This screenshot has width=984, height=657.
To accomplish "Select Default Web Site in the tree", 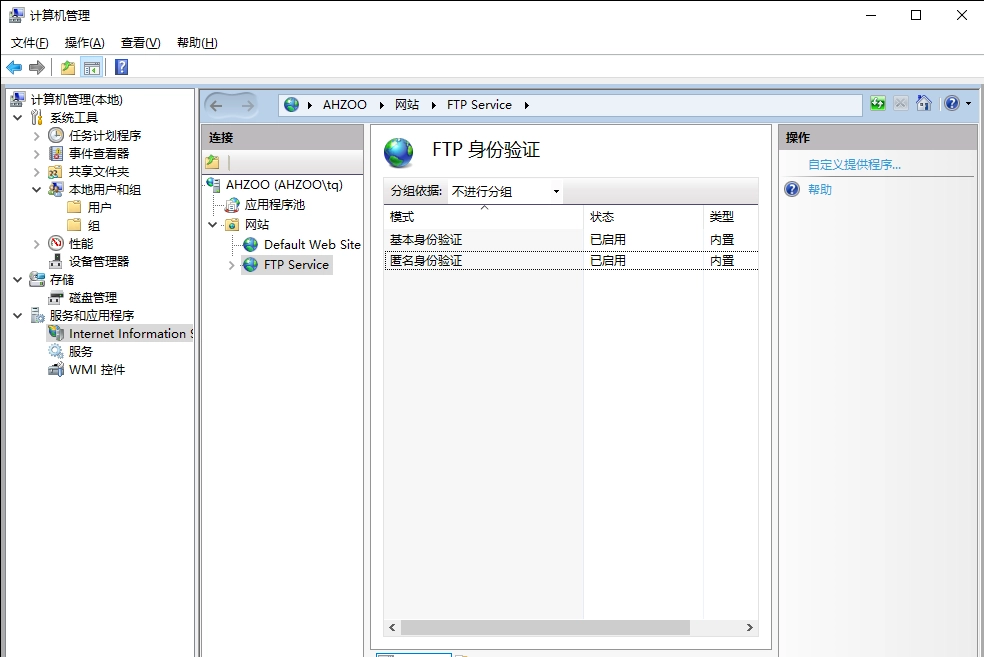I will point(311,245).
